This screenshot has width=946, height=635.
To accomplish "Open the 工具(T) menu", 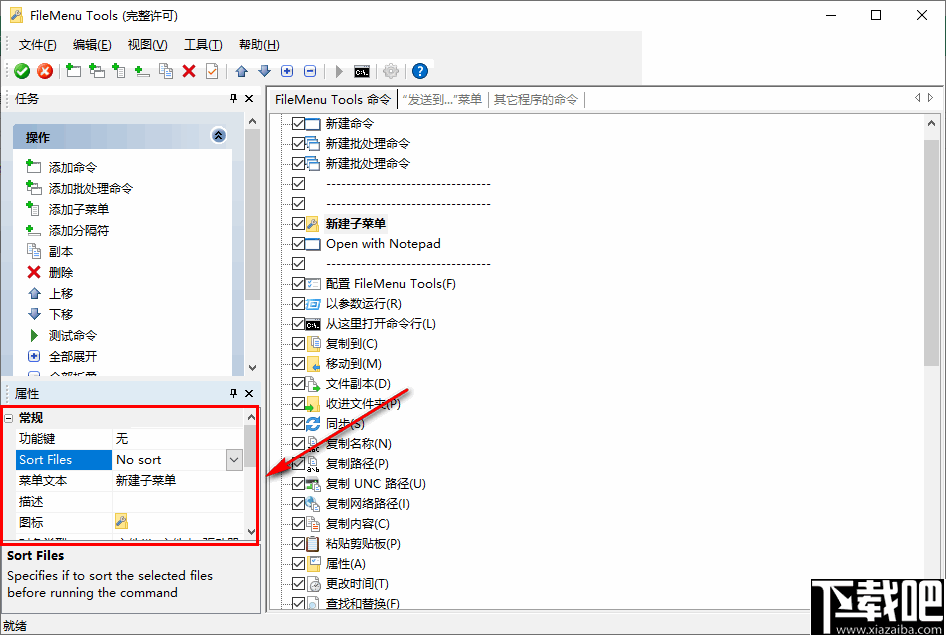I will [204, 44].
